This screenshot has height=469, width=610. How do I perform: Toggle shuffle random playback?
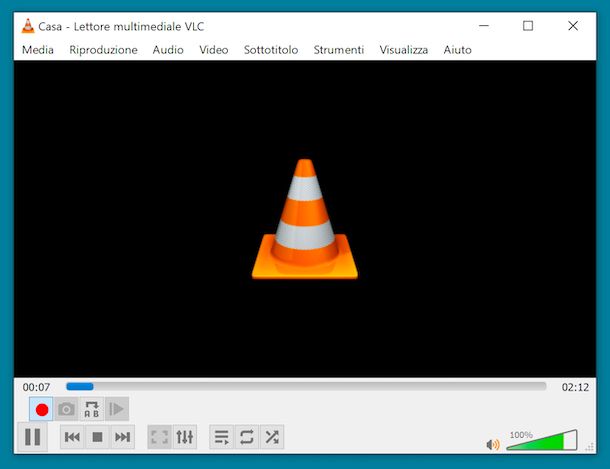click(272, 437)
